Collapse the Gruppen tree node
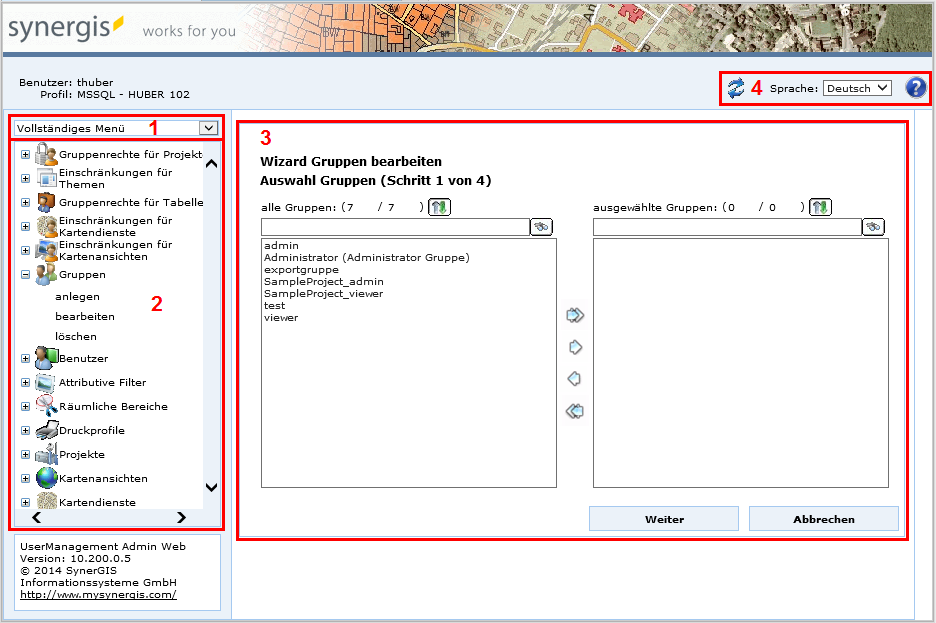The height and width of the screenshot is (623, 936). (24, 274)
